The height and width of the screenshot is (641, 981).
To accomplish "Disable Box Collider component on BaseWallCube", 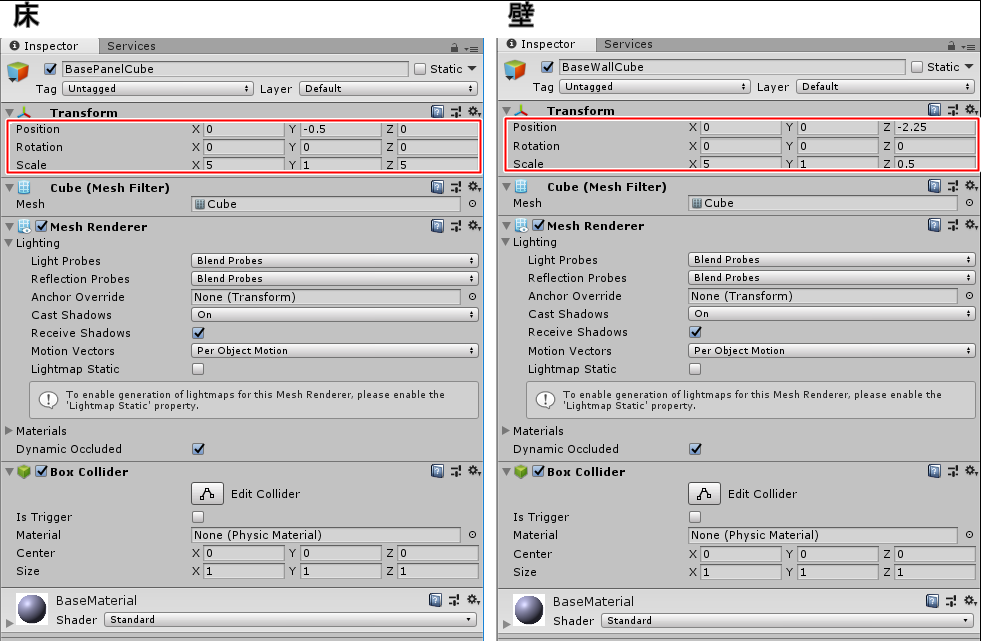I will point(539,471).
